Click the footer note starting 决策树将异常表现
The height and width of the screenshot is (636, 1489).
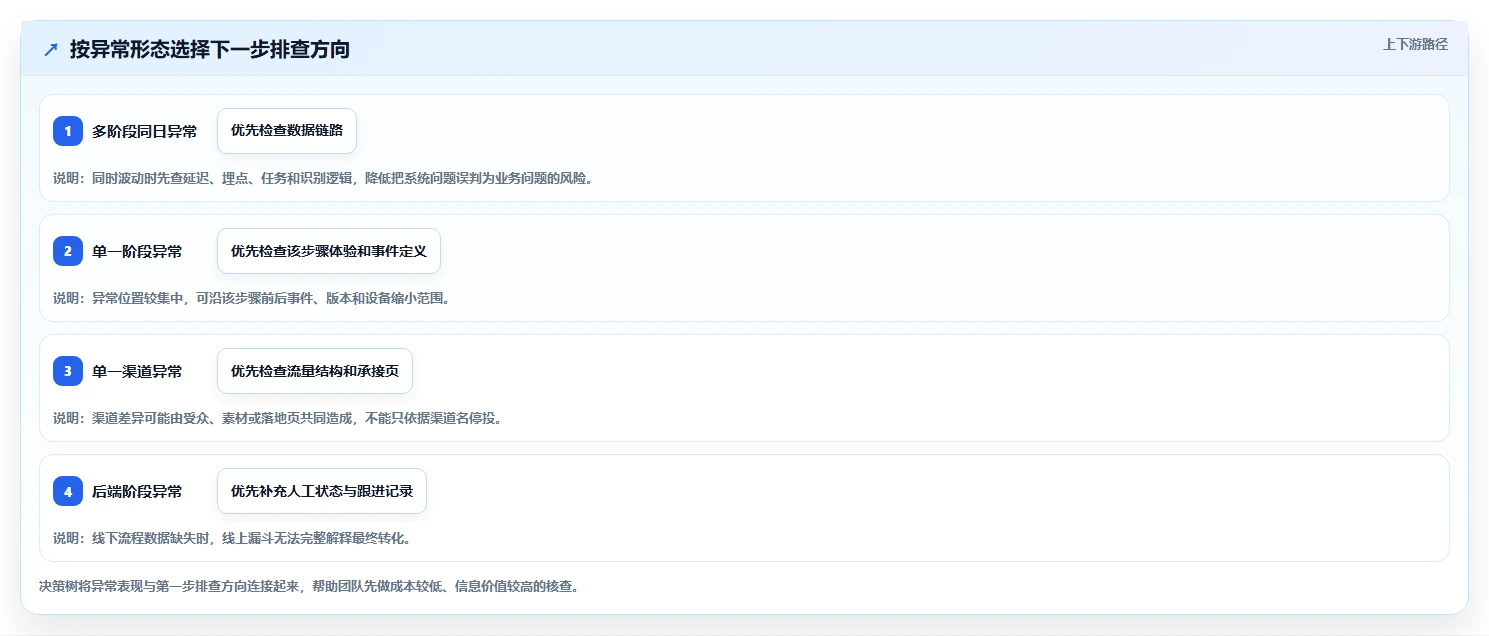309,586
